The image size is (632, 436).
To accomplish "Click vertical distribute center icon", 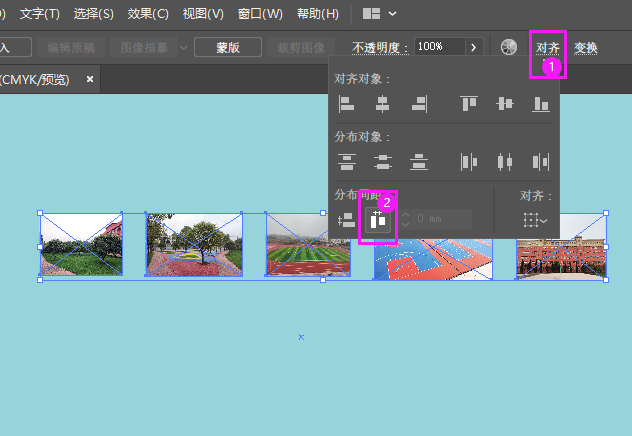I will click(x=383, y=162).
